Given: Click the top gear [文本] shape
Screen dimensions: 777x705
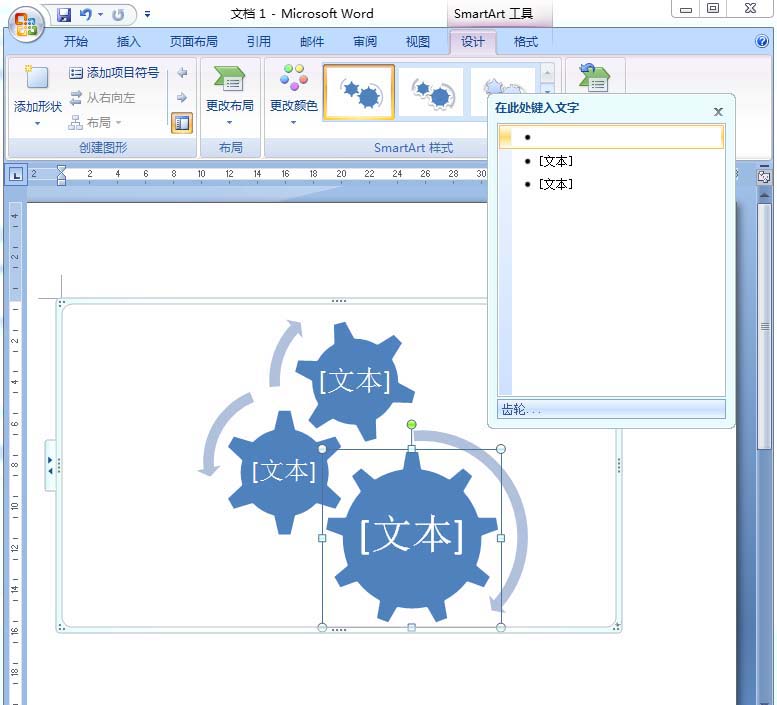Looking at the screenshot, I should tap(355, 381).
